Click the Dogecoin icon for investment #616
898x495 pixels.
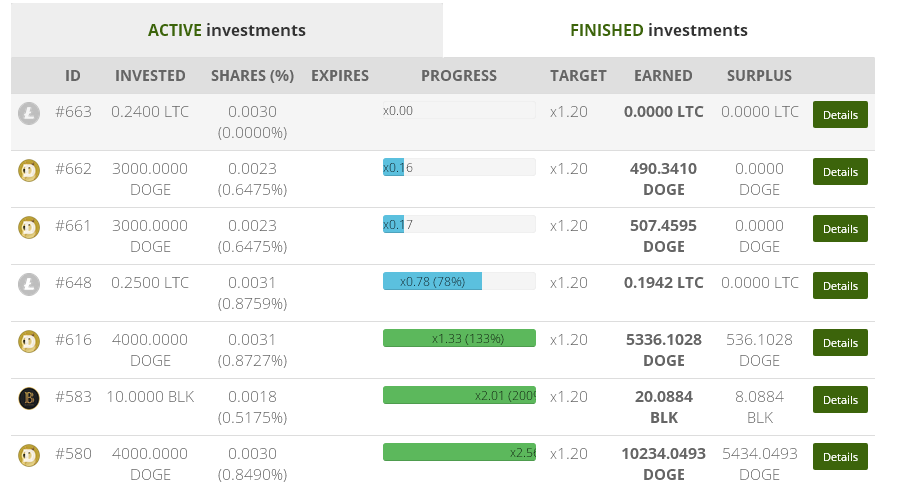29,341
